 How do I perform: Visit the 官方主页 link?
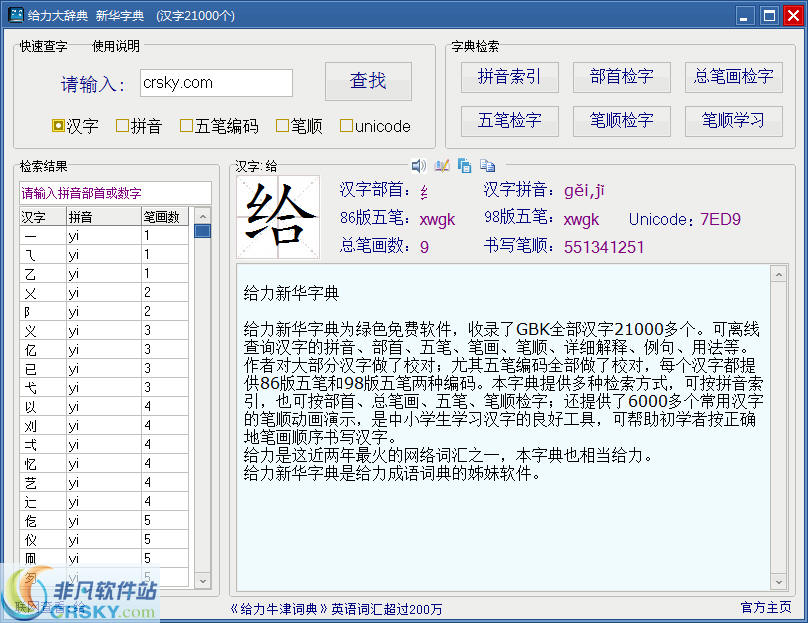(766, 608)
